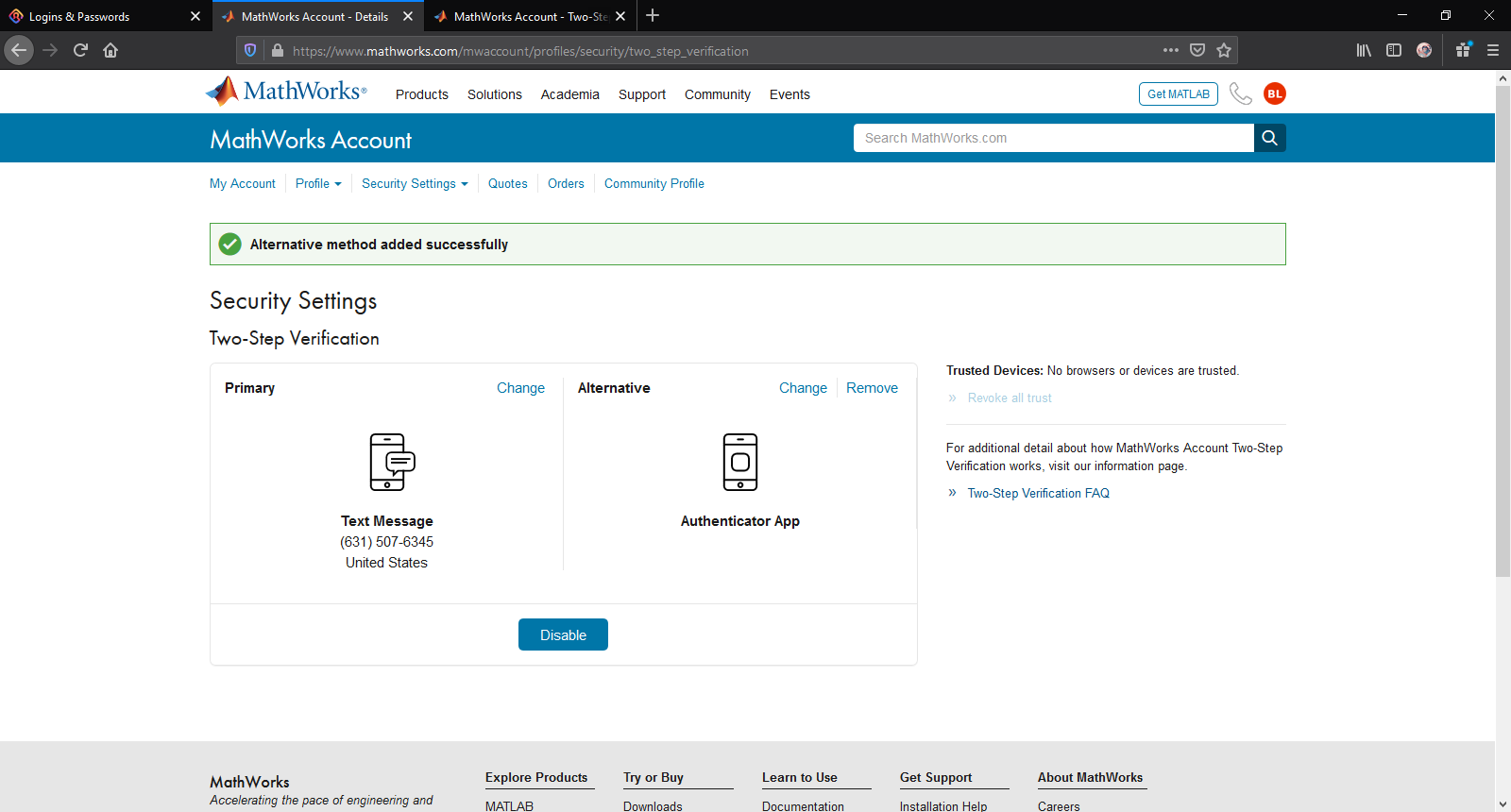Open the Firefox Library icon
Screen dimensions: 1511x812
(1364, 50)
